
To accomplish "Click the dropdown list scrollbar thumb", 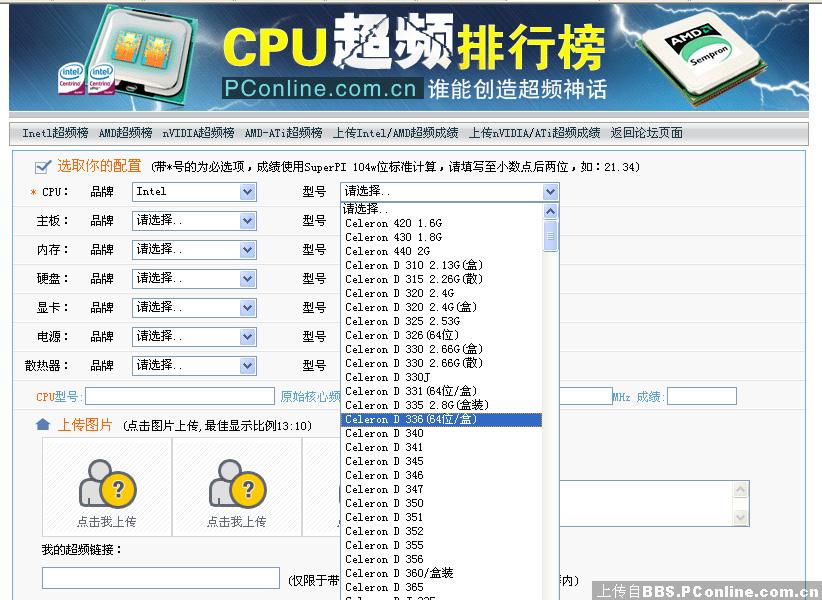I will point(550,236).
